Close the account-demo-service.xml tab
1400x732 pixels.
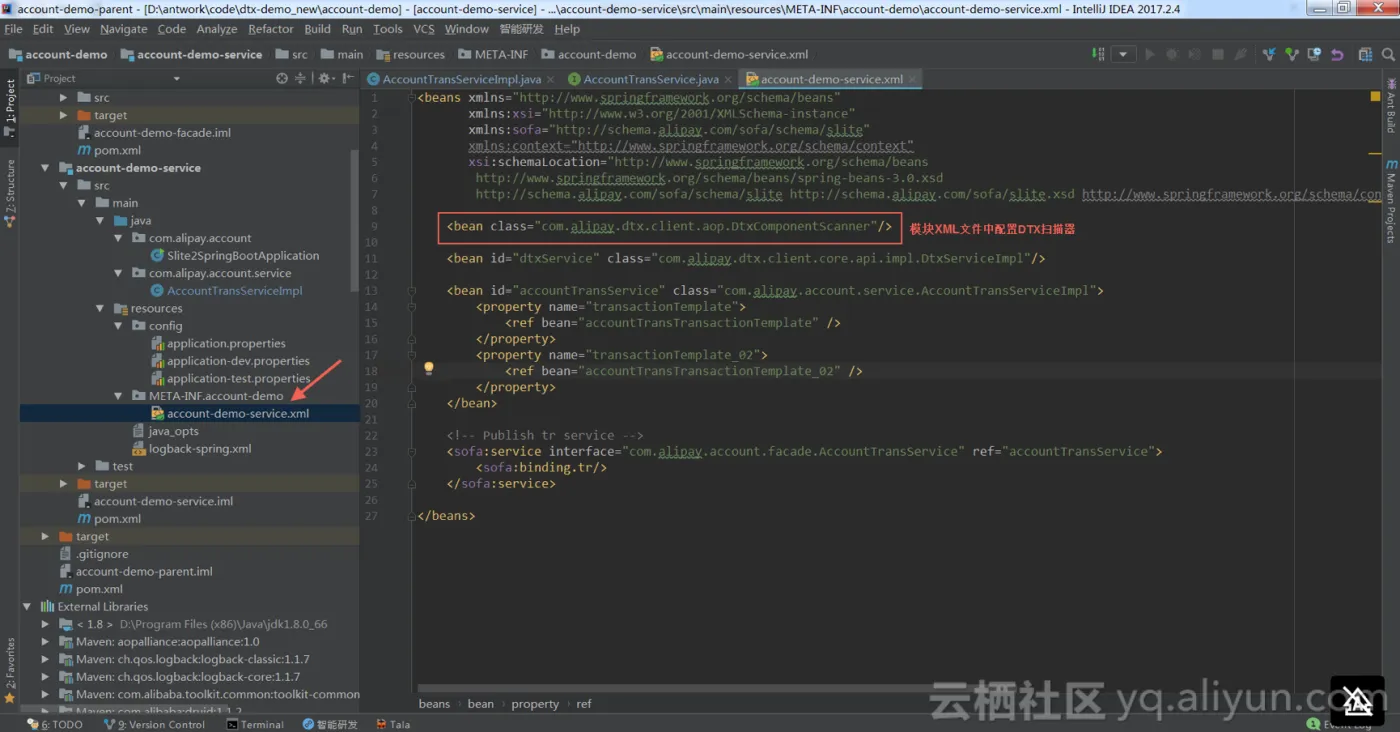913,79
